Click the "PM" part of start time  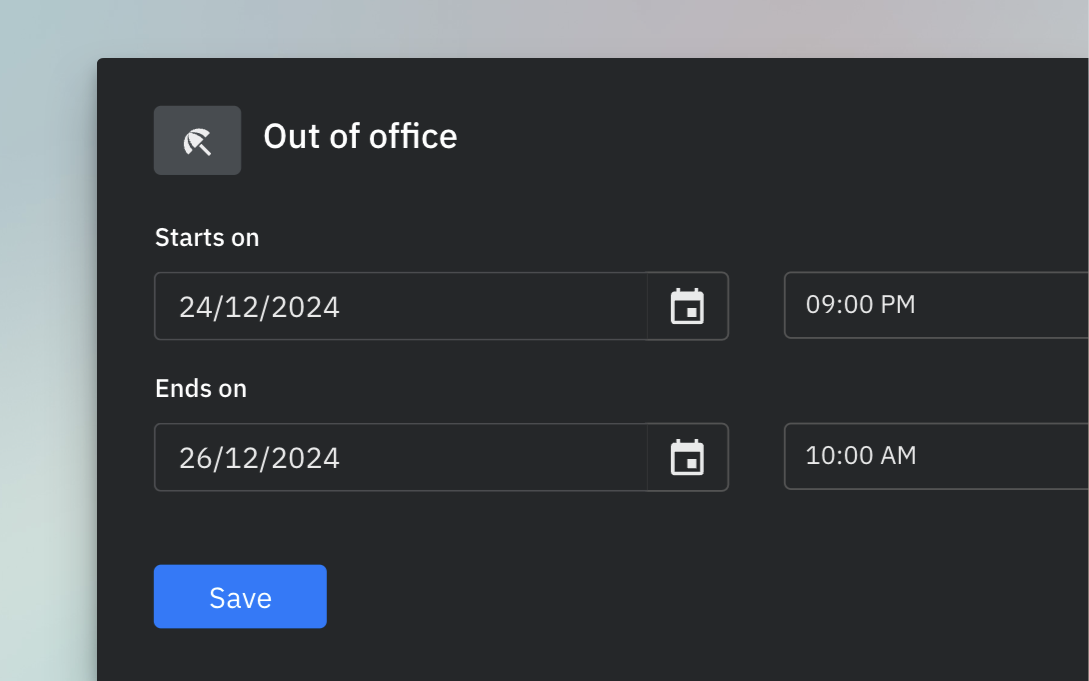coord(898,305)
